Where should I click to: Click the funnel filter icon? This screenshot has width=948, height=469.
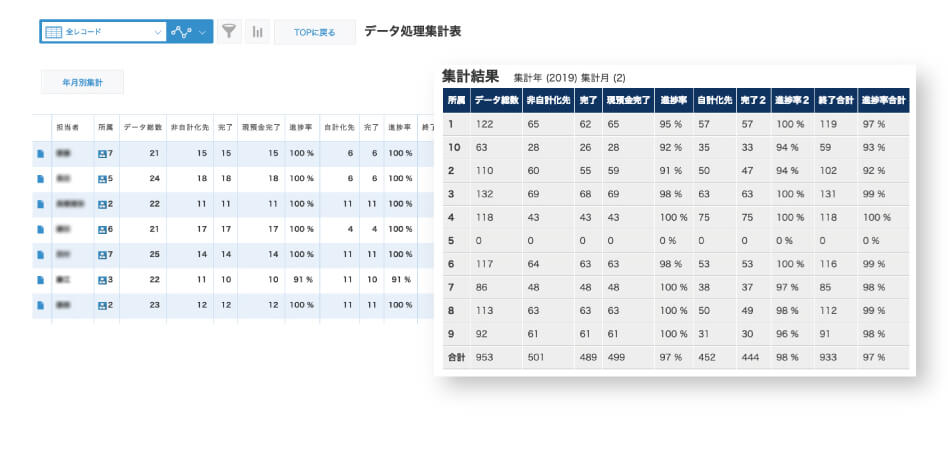tap(229, 31)
